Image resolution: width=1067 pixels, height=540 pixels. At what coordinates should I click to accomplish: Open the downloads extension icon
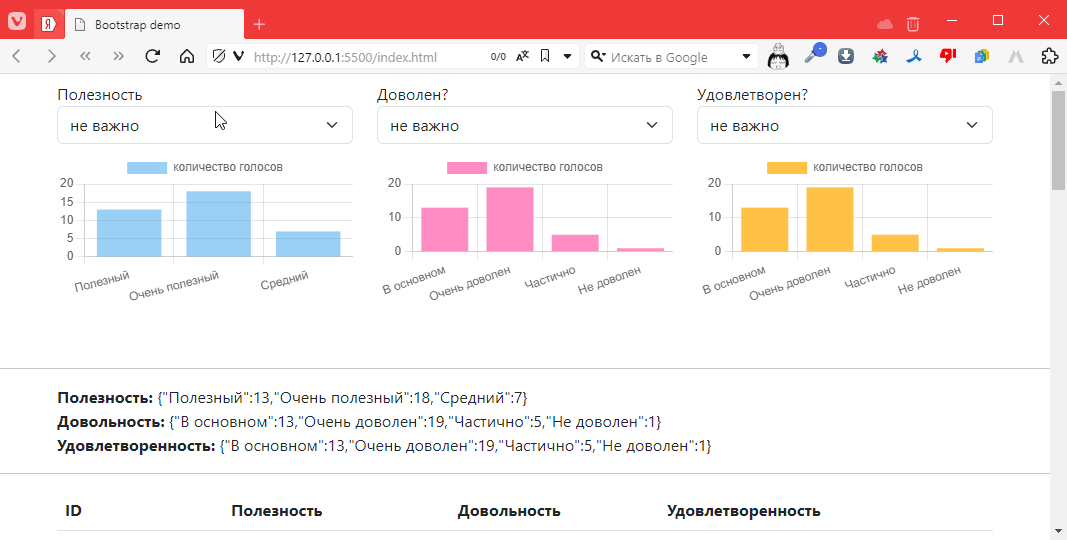[x=846, y=57]
